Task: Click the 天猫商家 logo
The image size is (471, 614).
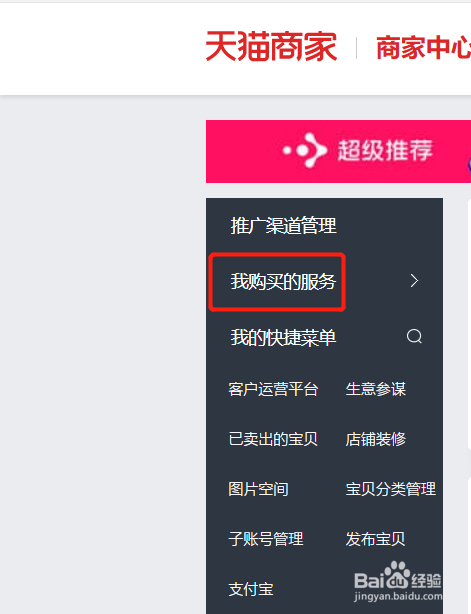Action: [x=271, y=47]
